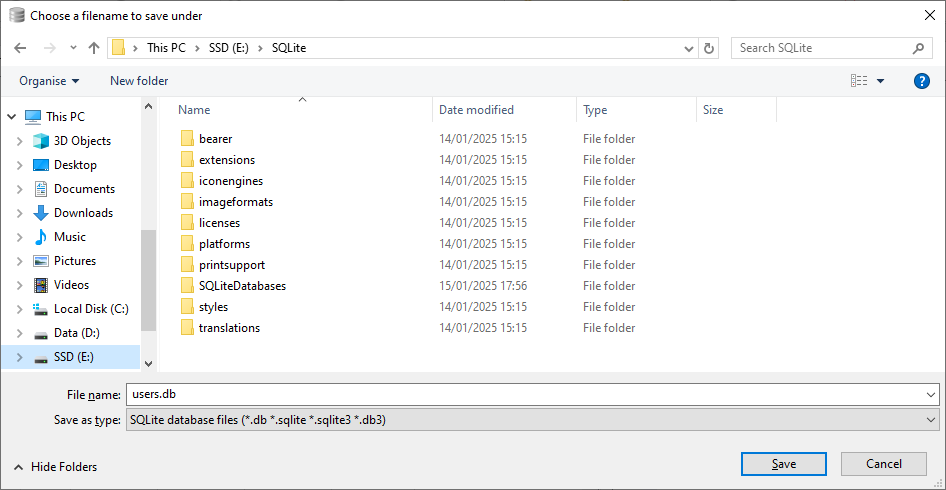The width and height of the screenshot is (946, 490).
Task: Click the styles folder icon
Action: (187, 307)
